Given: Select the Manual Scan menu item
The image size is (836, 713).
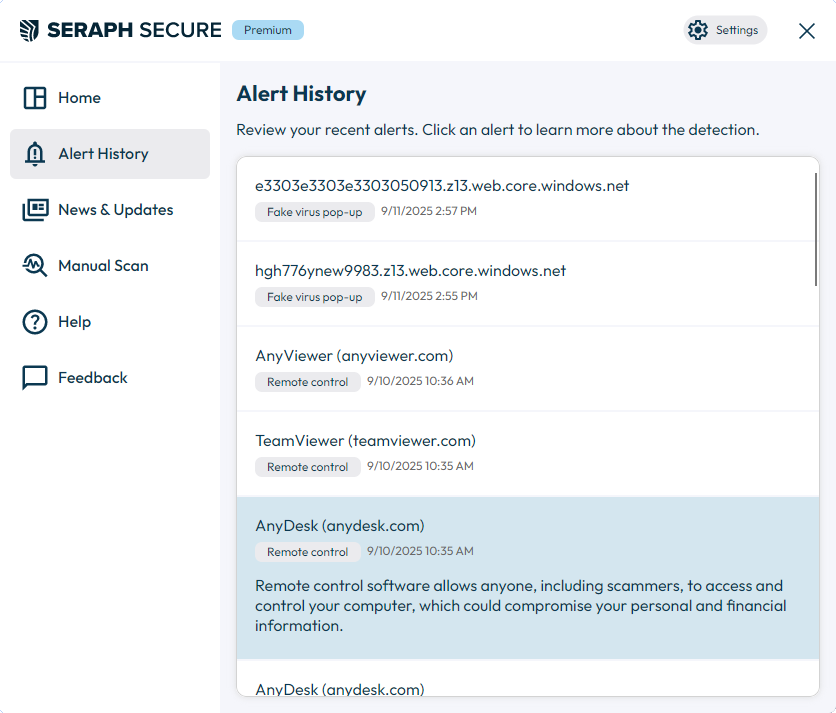Looking at the screenshot, I should (x=110, y=266).
